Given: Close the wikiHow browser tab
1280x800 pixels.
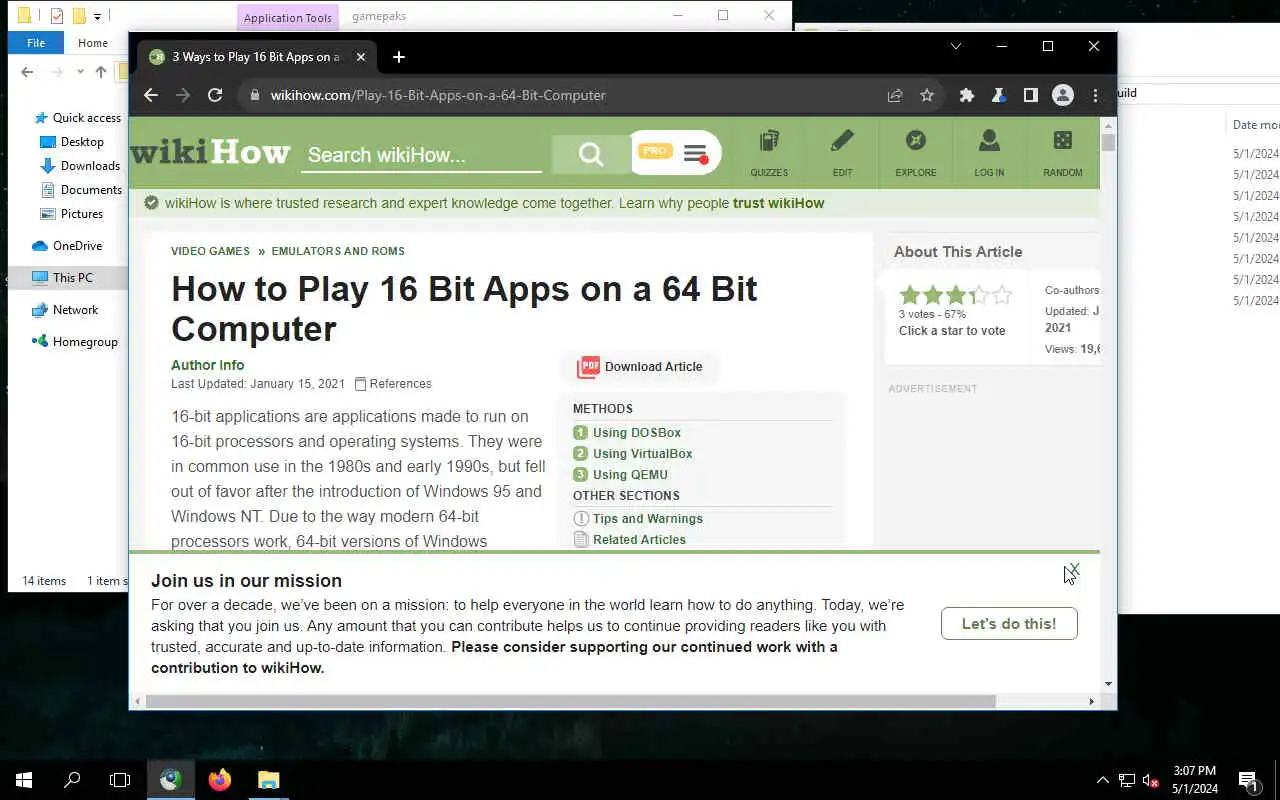Looking at the screenshot, I should (x=361, y=57).
